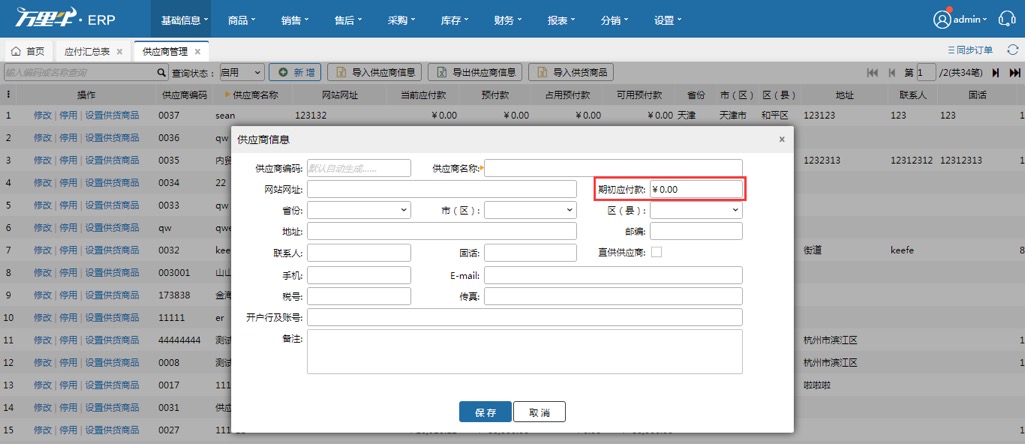This screenshot has height=444, width=1025.
Task: Open the 查询状态 启用 dropdown
Action: [241, 73]
